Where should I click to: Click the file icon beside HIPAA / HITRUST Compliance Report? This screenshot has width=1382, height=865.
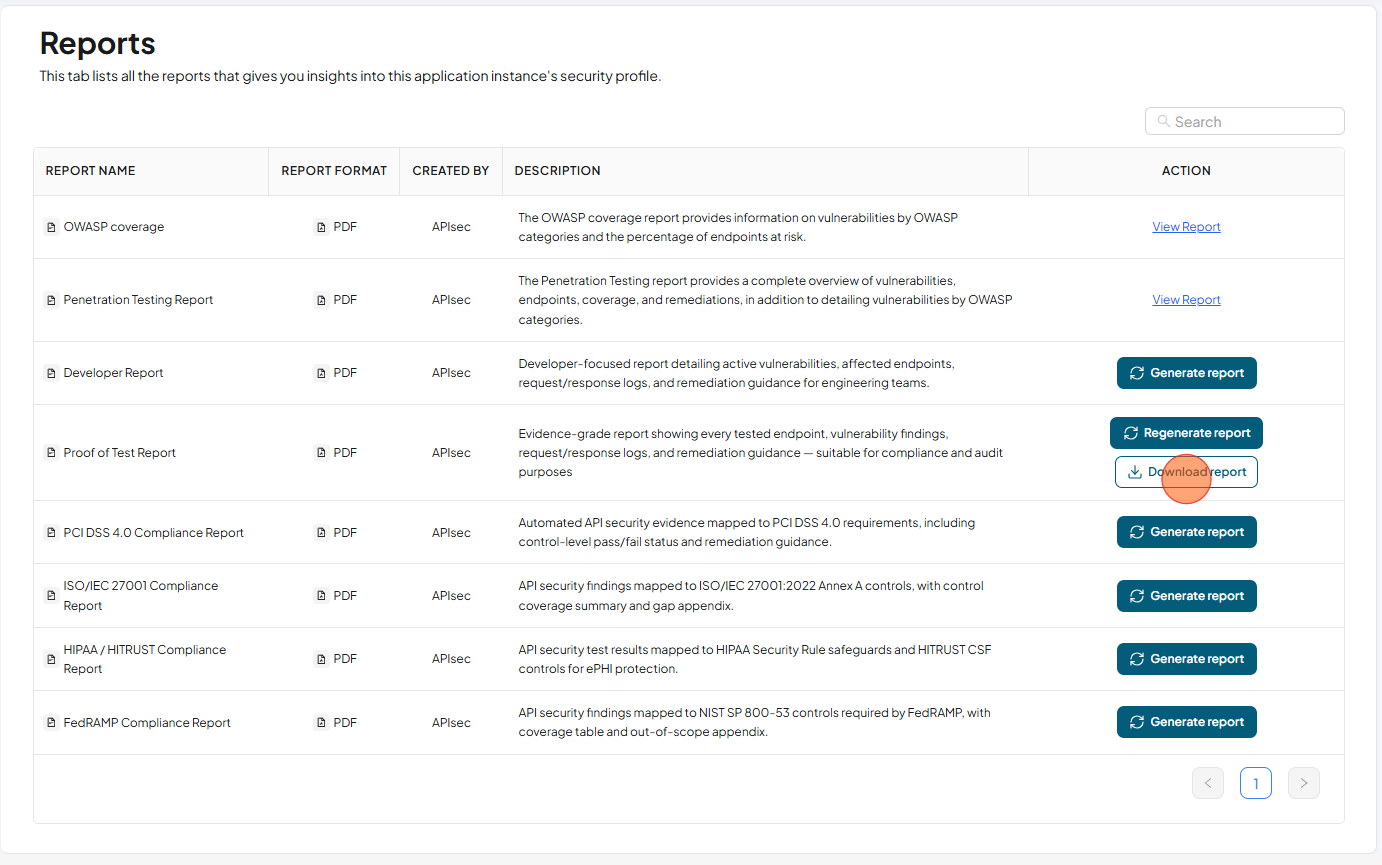coord(52,659)
